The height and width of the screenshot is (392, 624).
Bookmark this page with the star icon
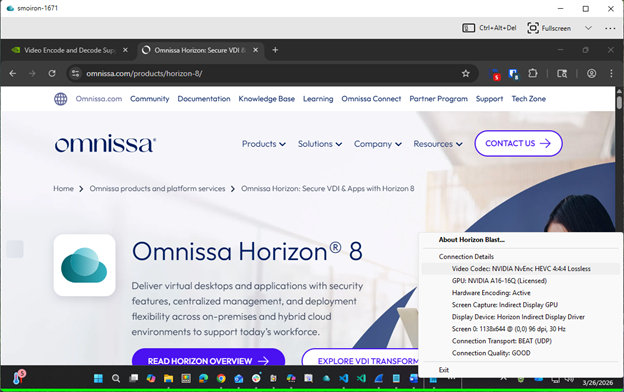coord(466,73)
